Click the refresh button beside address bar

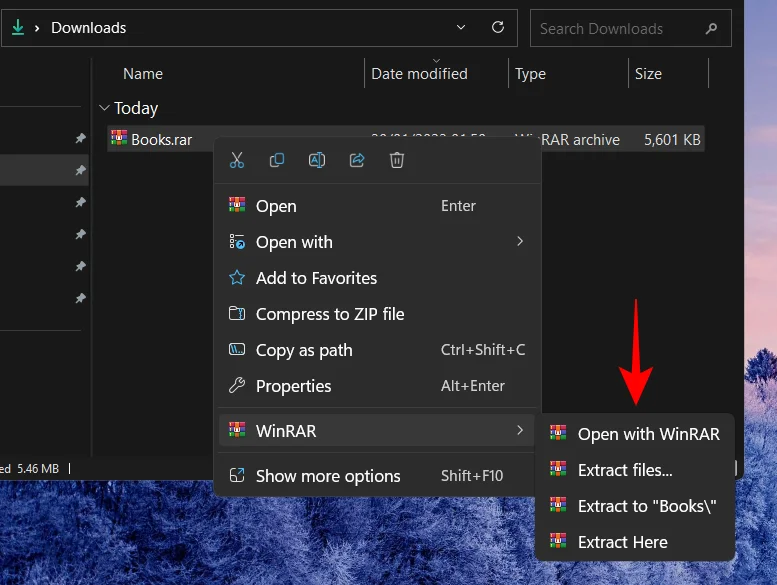pos(498,28)
